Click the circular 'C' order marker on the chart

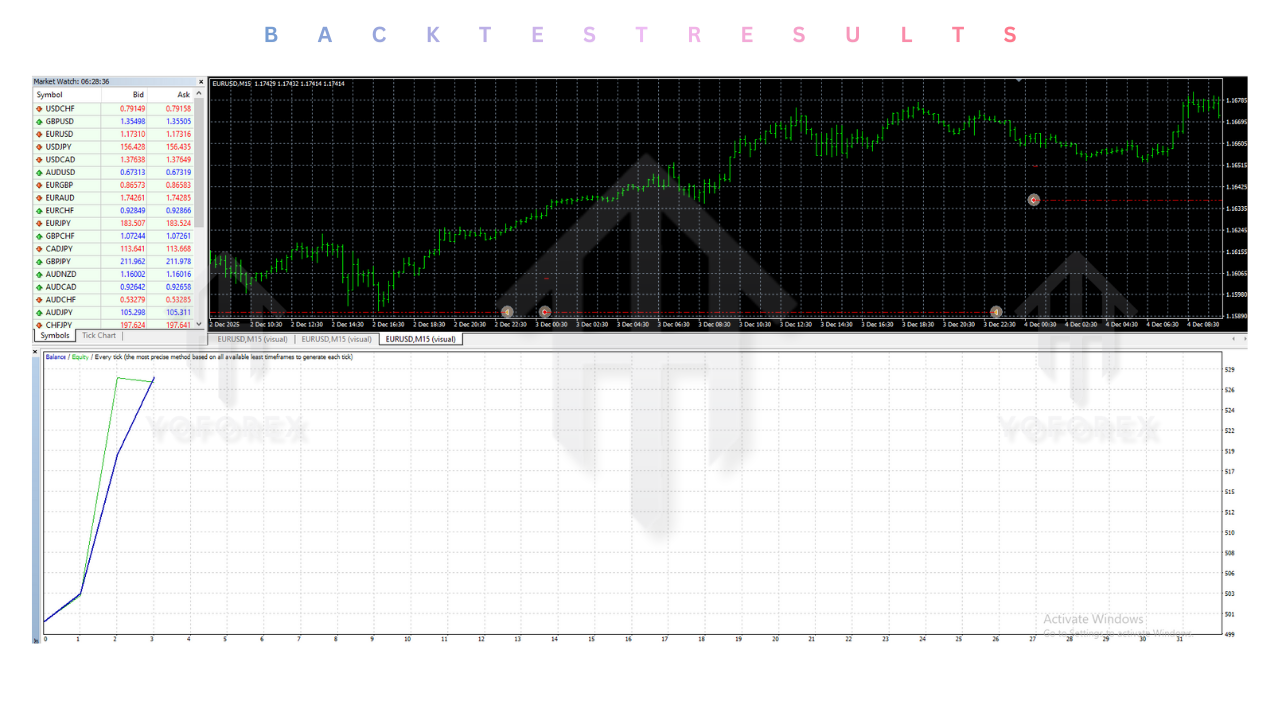point(1034,200)
